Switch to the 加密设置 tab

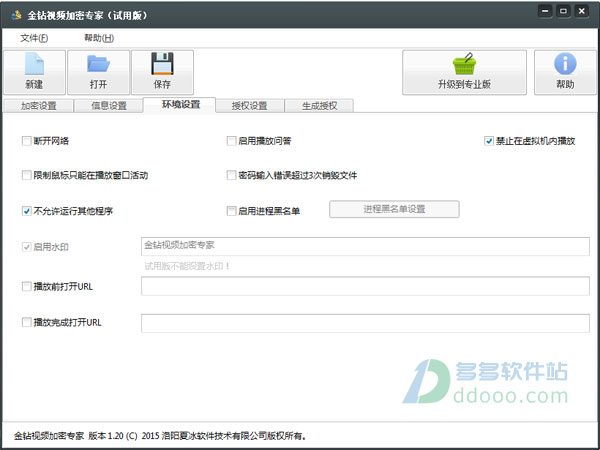click(x=38, y=106)
